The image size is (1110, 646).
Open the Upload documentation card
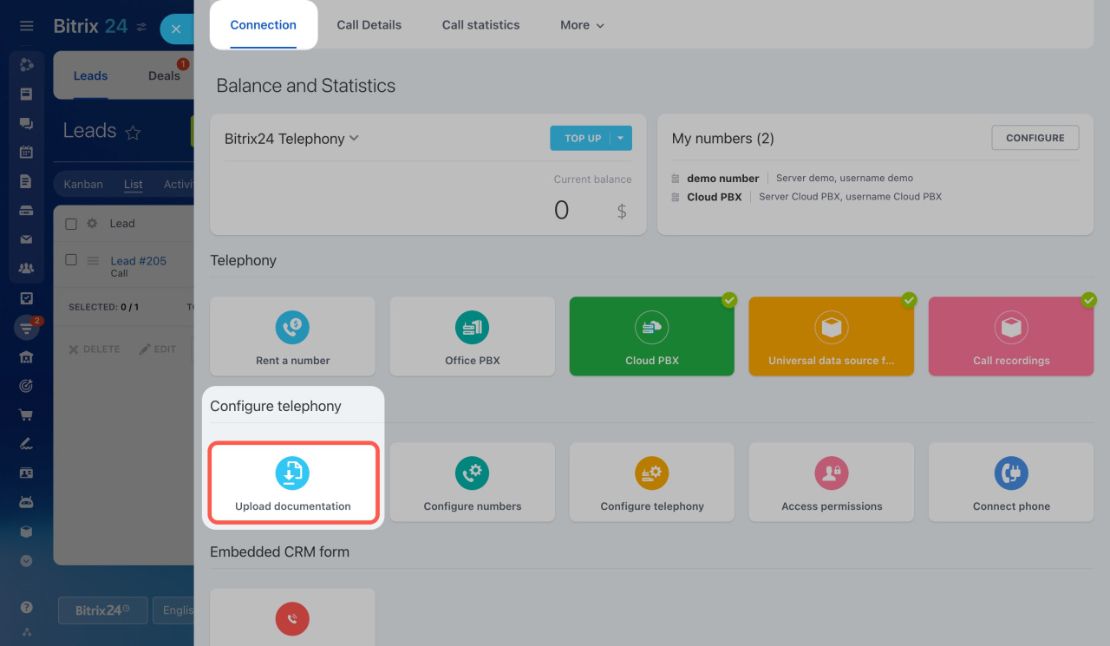pyautogui.click(x=293, y=483)
